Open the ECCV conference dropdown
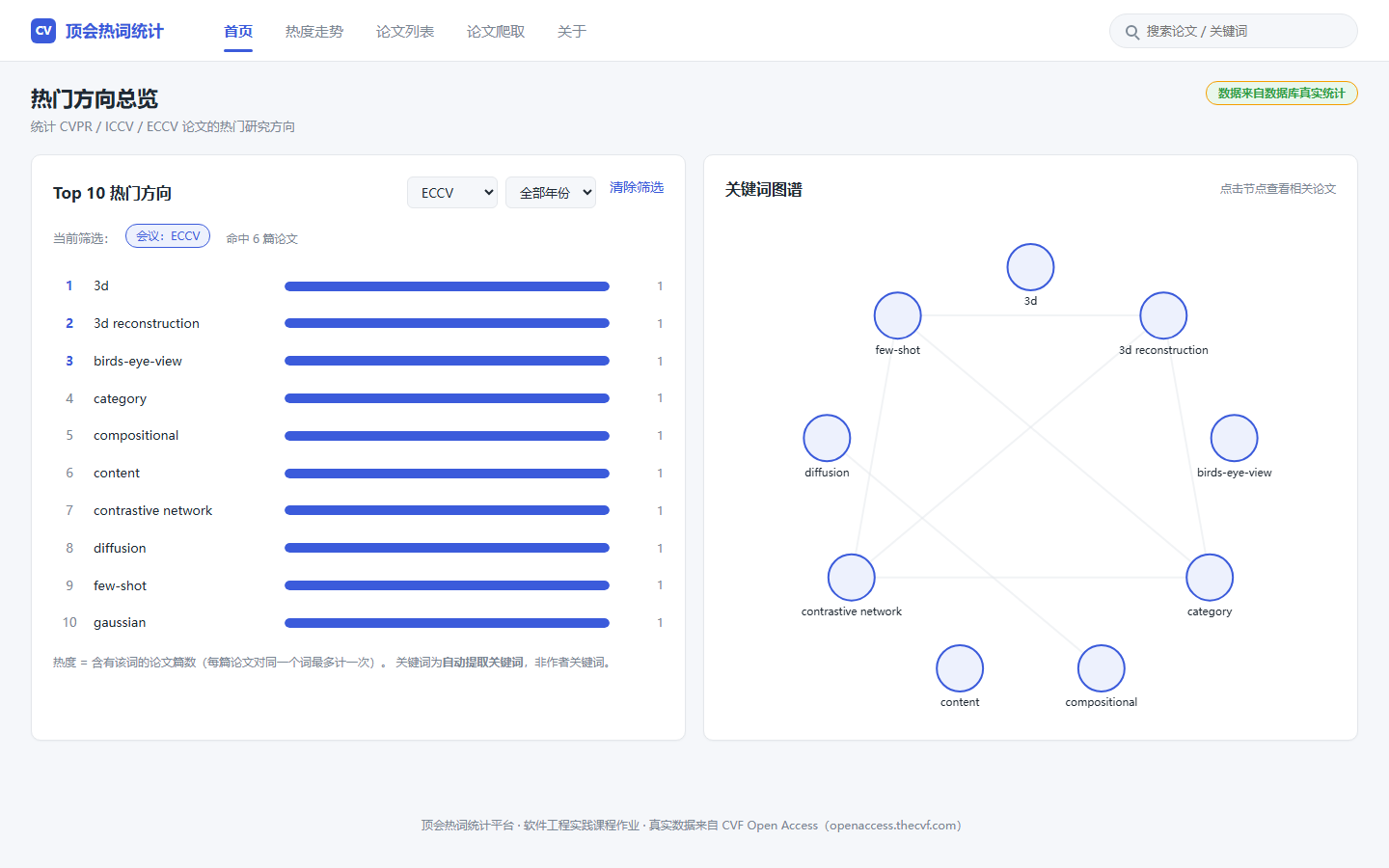Image resolution: width=1389 pixels, height=868 pixels. [x=452, y=192]
